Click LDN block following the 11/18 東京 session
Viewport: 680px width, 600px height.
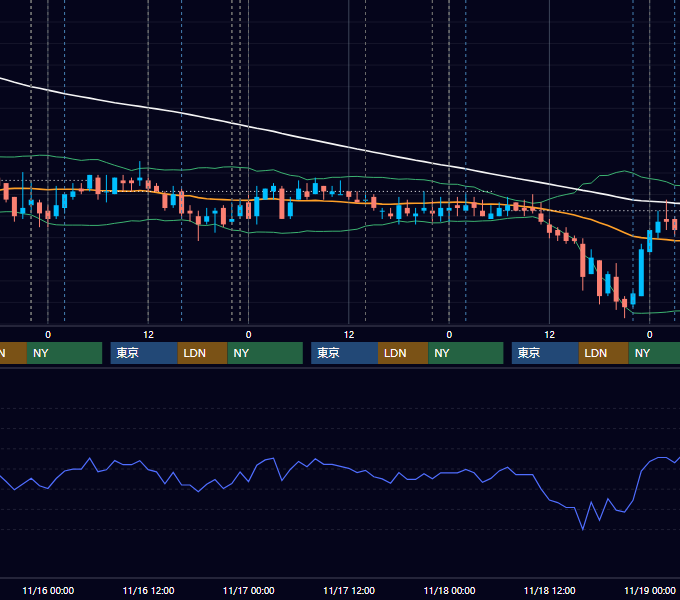[x=604, y=353]
